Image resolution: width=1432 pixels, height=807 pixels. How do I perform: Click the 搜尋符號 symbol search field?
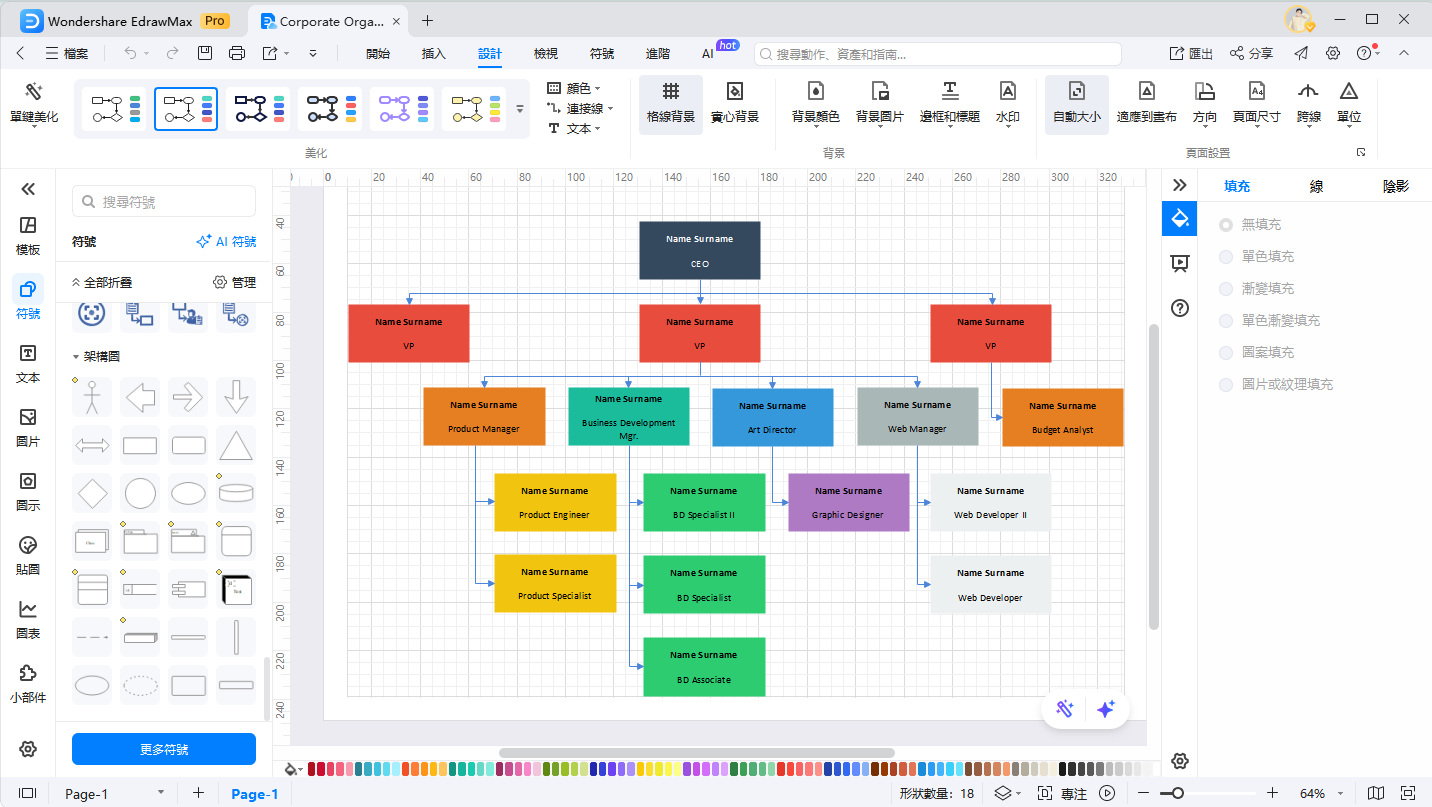coord(164,202)
